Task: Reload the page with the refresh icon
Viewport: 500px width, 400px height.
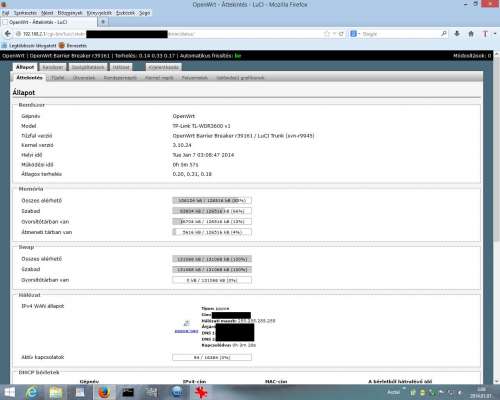Action: (x=341, y=34)
